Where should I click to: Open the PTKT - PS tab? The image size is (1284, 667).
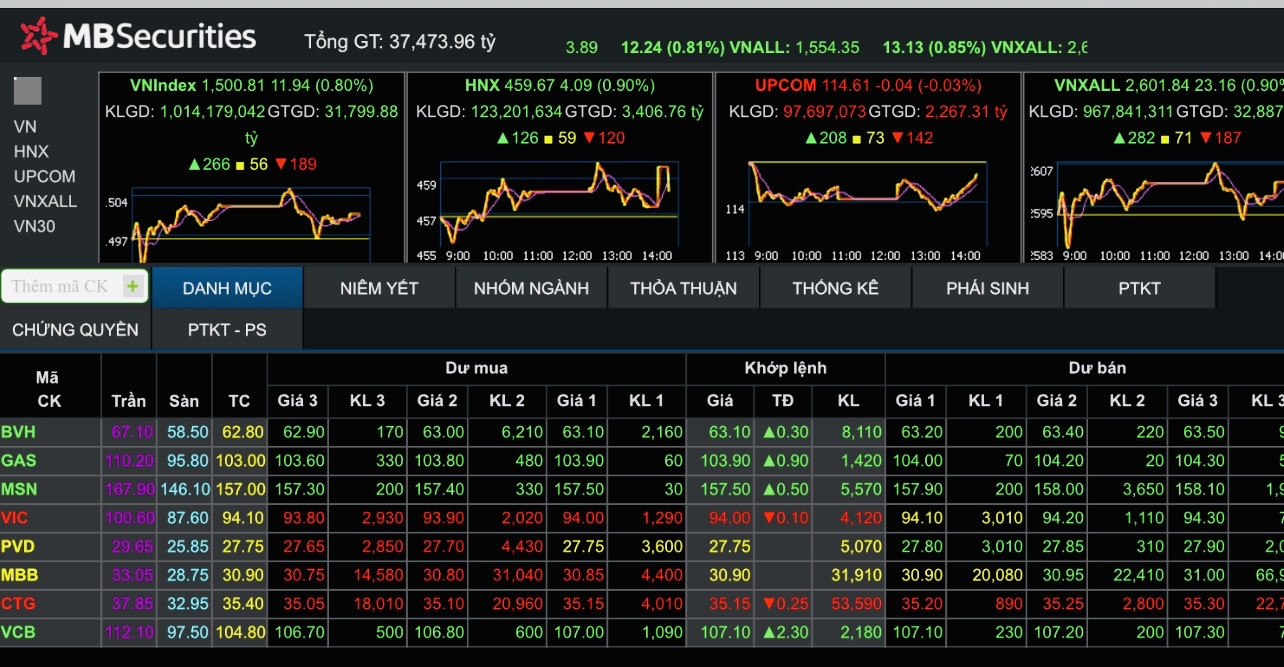[x=227, y=329]
